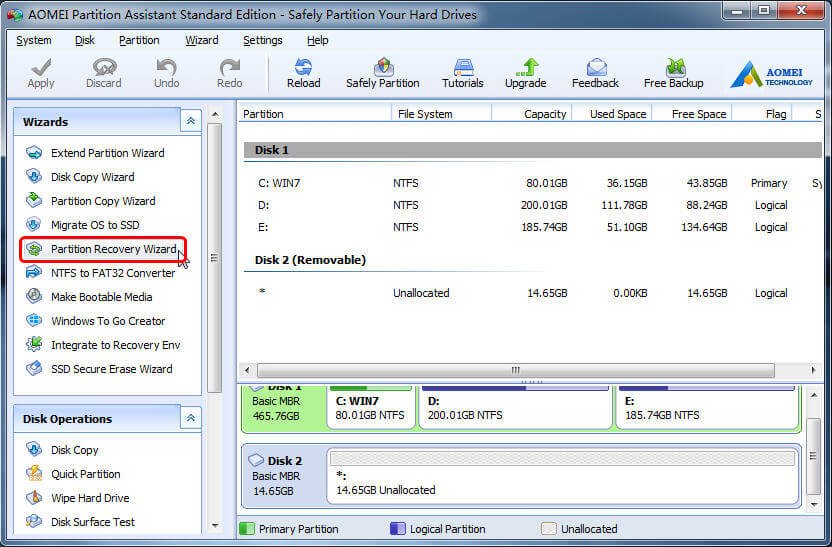The width and height of the screenshot is (832, 547).
Task: Open the Feedback envelope icon
Action: tap(596, 67)
